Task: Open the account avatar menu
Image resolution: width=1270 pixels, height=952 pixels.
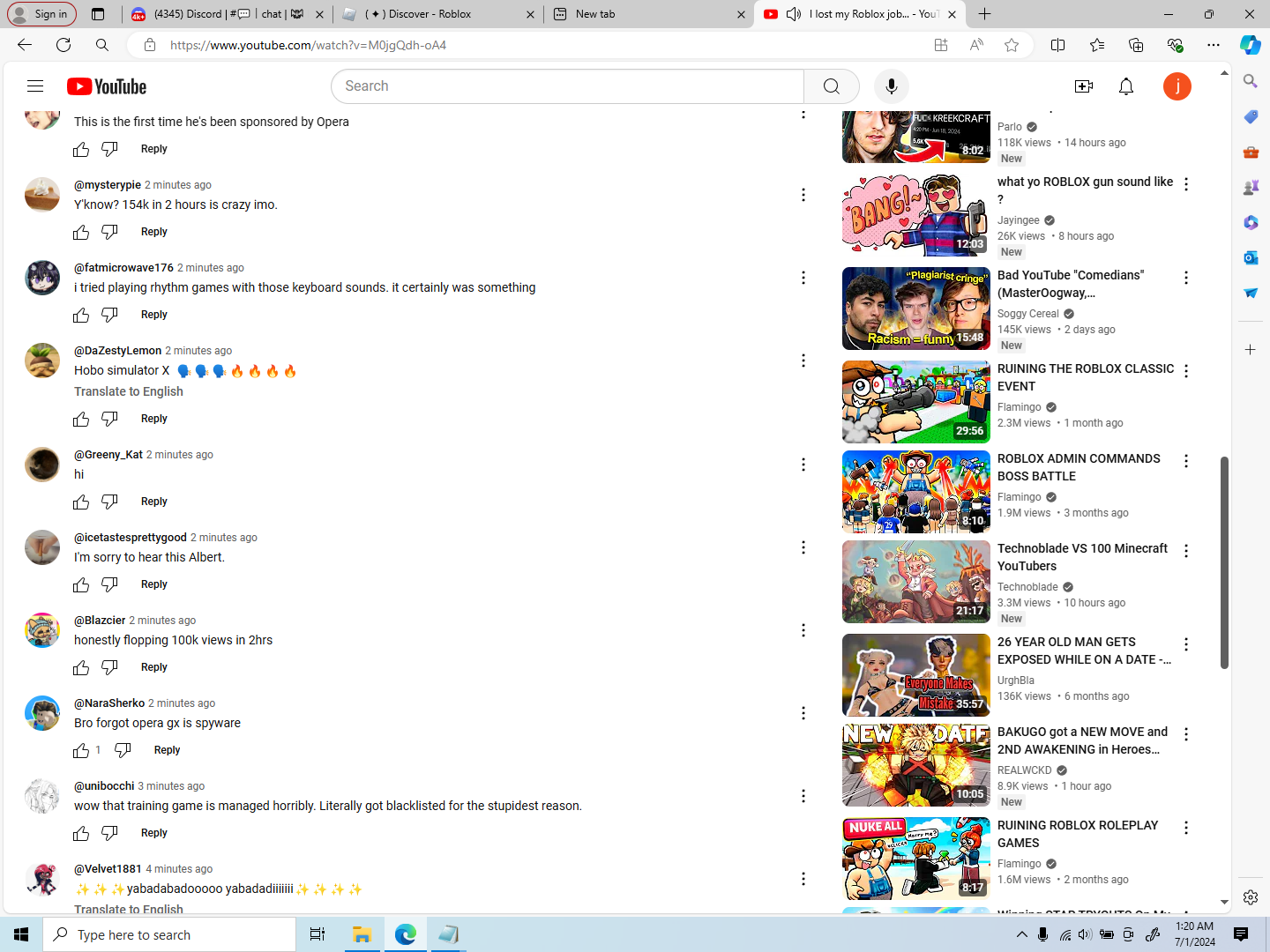Action: (1177, 86)
